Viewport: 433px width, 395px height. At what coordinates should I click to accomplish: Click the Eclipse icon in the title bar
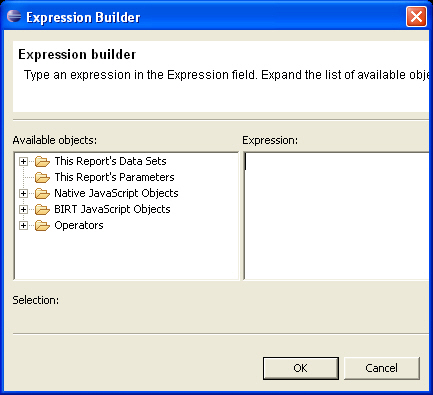coord(14,16)
